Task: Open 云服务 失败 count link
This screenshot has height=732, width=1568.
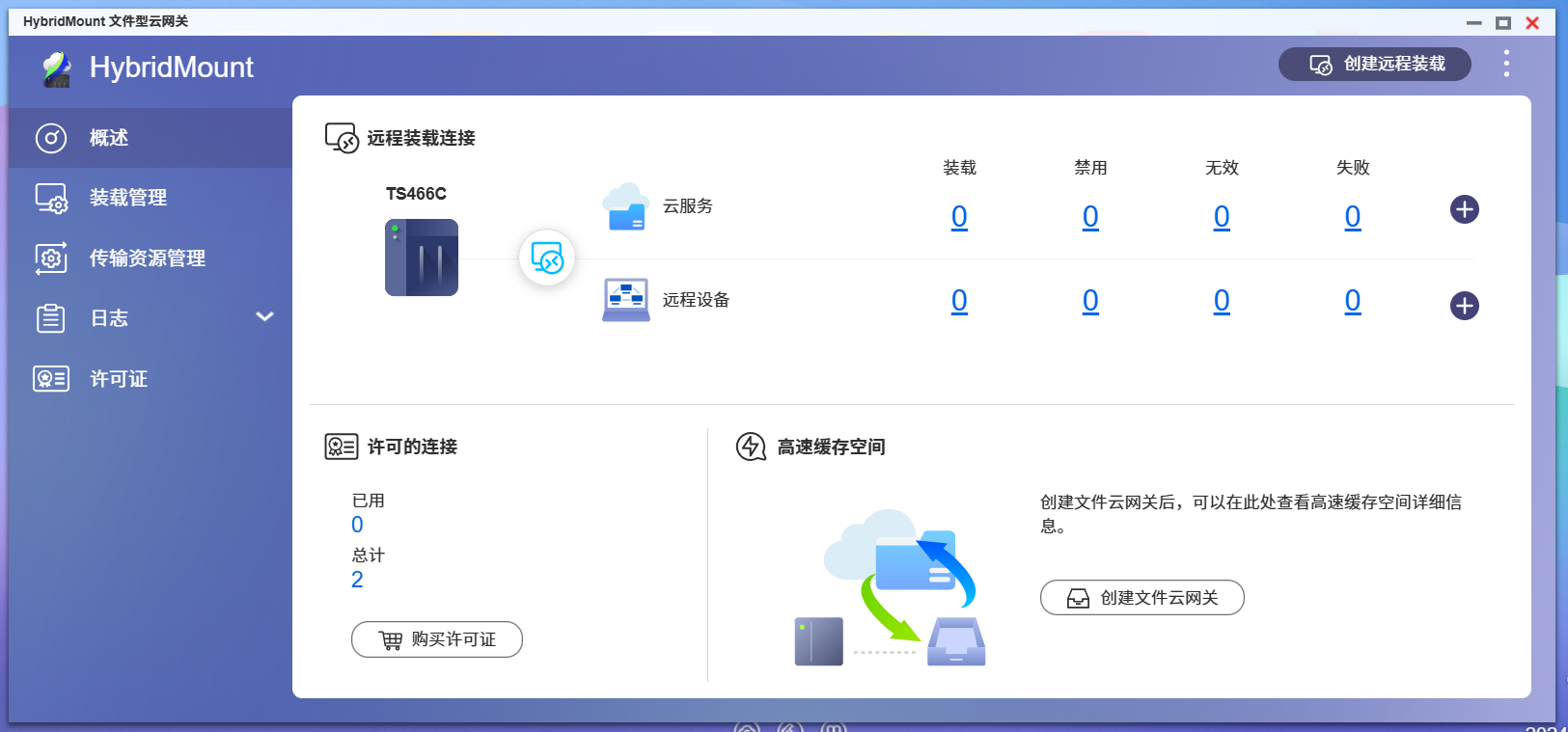Action: [x=1353, y=217]
